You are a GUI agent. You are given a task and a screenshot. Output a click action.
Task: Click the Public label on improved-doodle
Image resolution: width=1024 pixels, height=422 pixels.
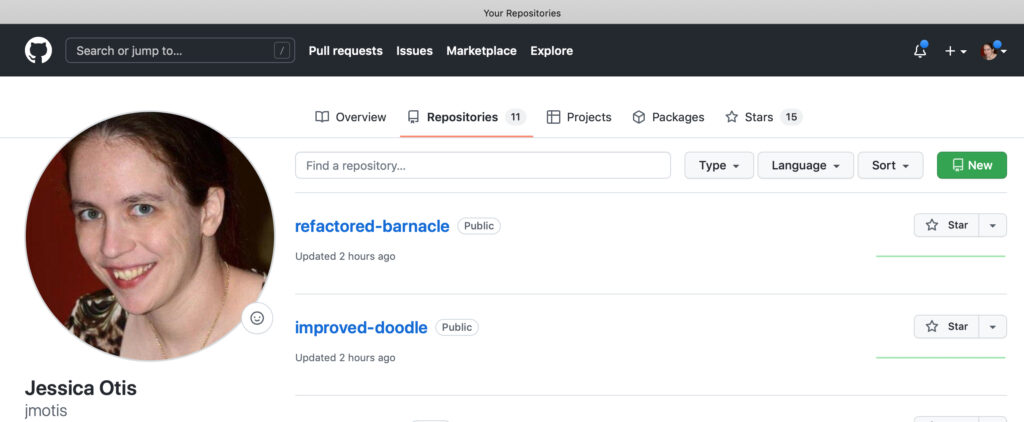pos(456,327)
